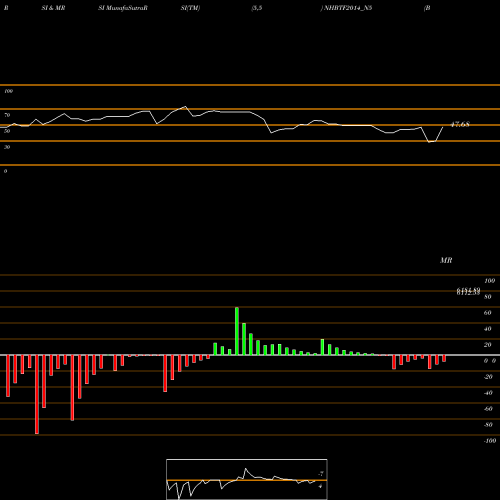Click the MR axis label 20

tap(488, 345)
